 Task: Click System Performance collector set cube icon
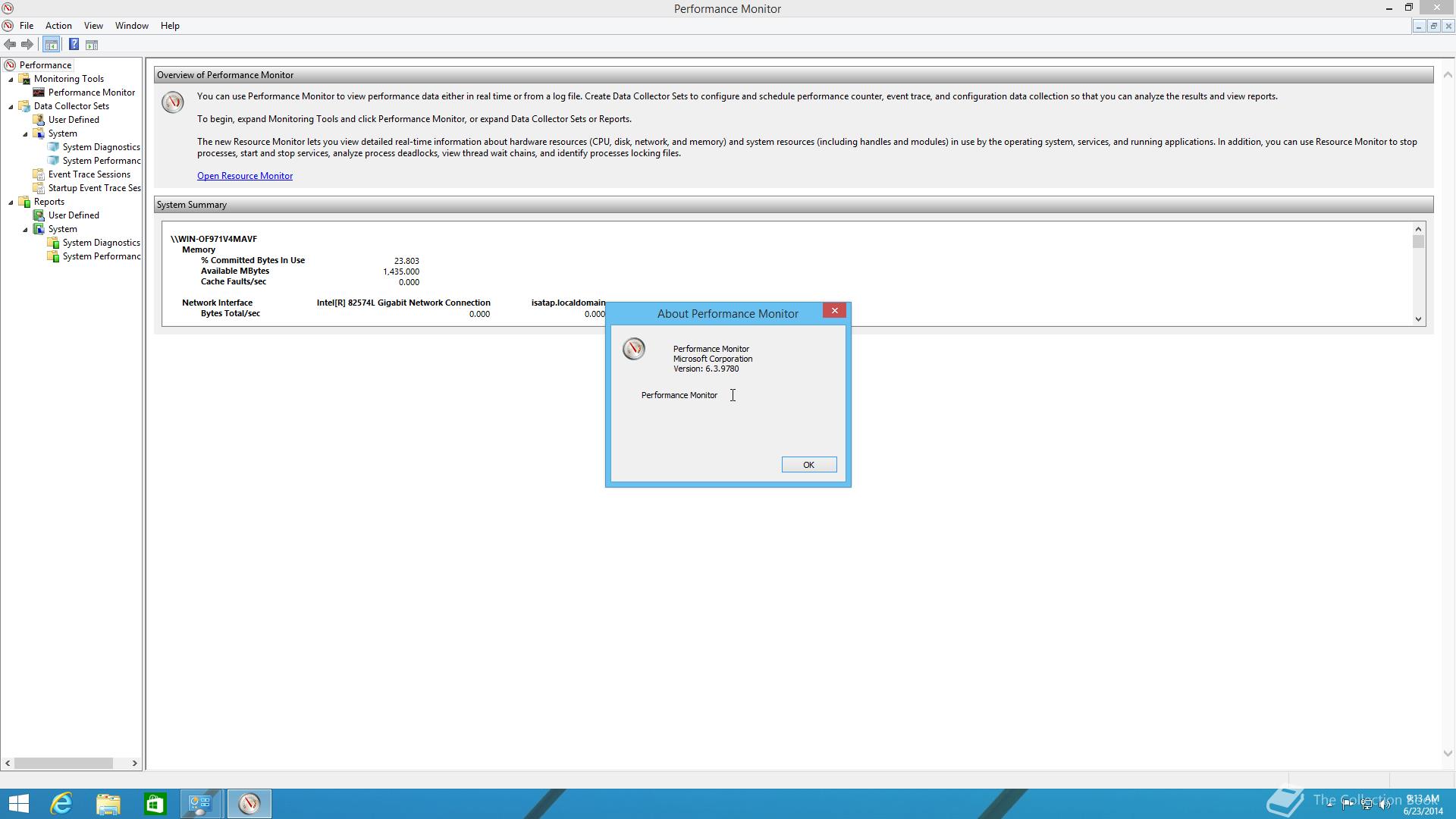click(53, 161)
